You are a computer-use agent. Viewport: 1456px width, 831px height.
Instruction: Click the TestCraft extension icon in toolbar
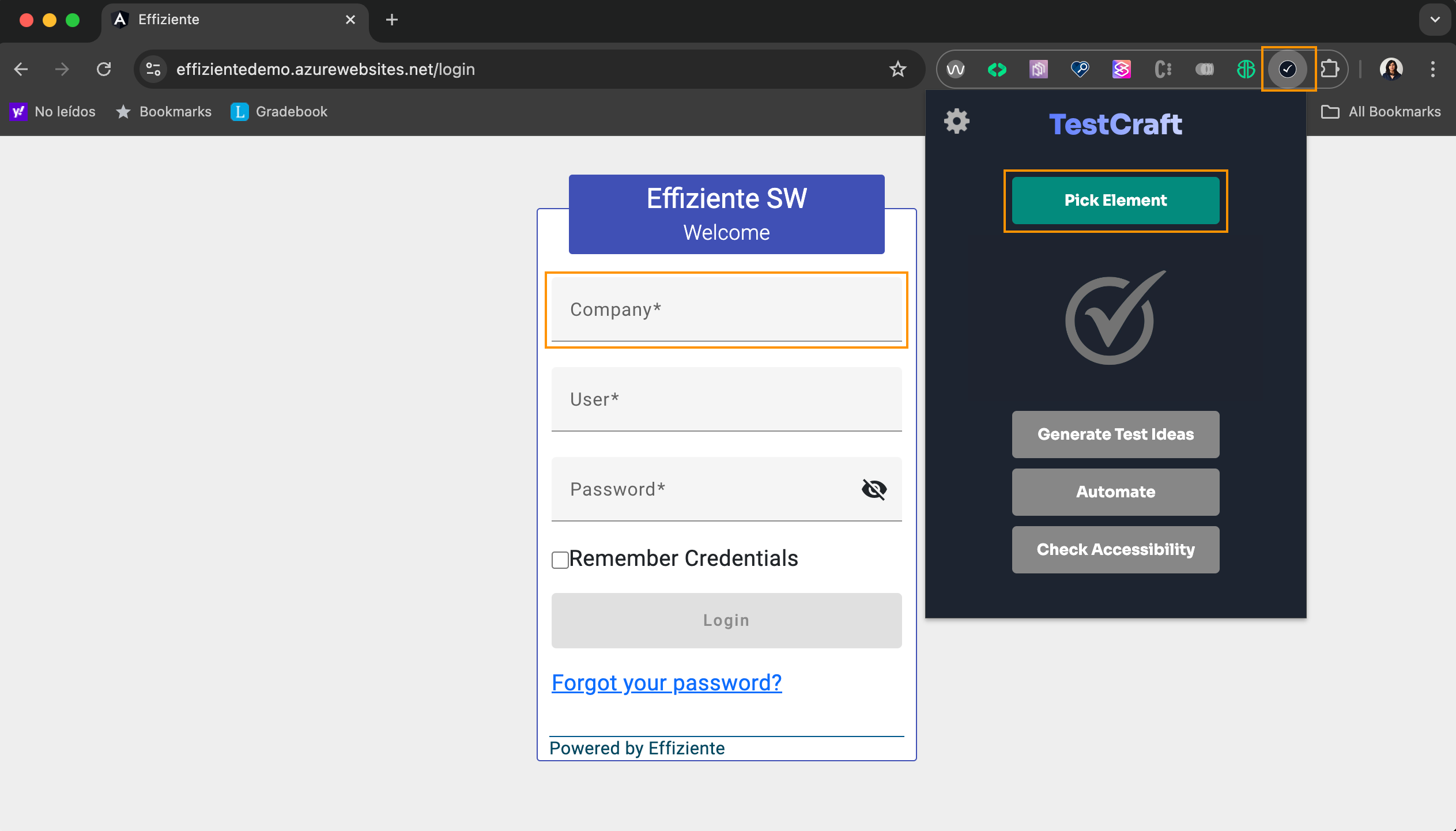pos(1288,69)
